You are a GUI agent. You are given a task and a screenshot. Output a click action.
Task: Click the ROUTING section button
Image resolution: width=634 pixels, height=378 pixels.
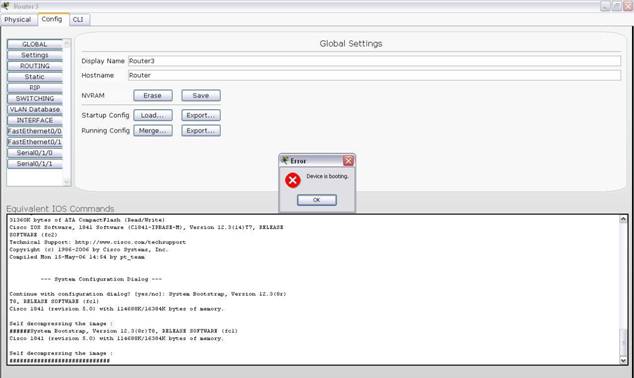[x=35, y=66]
